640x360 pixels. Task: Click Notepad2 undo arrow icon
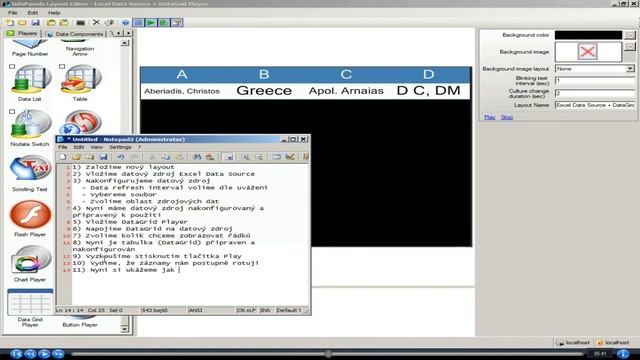[121, 157]
